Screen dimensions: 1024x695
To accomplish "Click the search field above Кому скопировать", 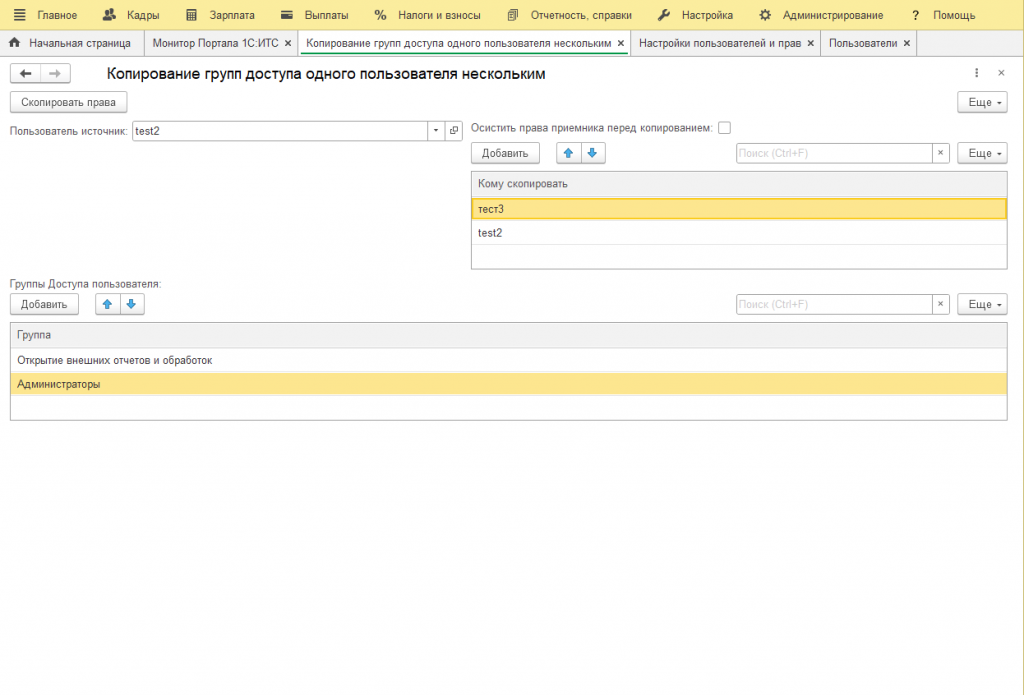I will tap(834, 153).
